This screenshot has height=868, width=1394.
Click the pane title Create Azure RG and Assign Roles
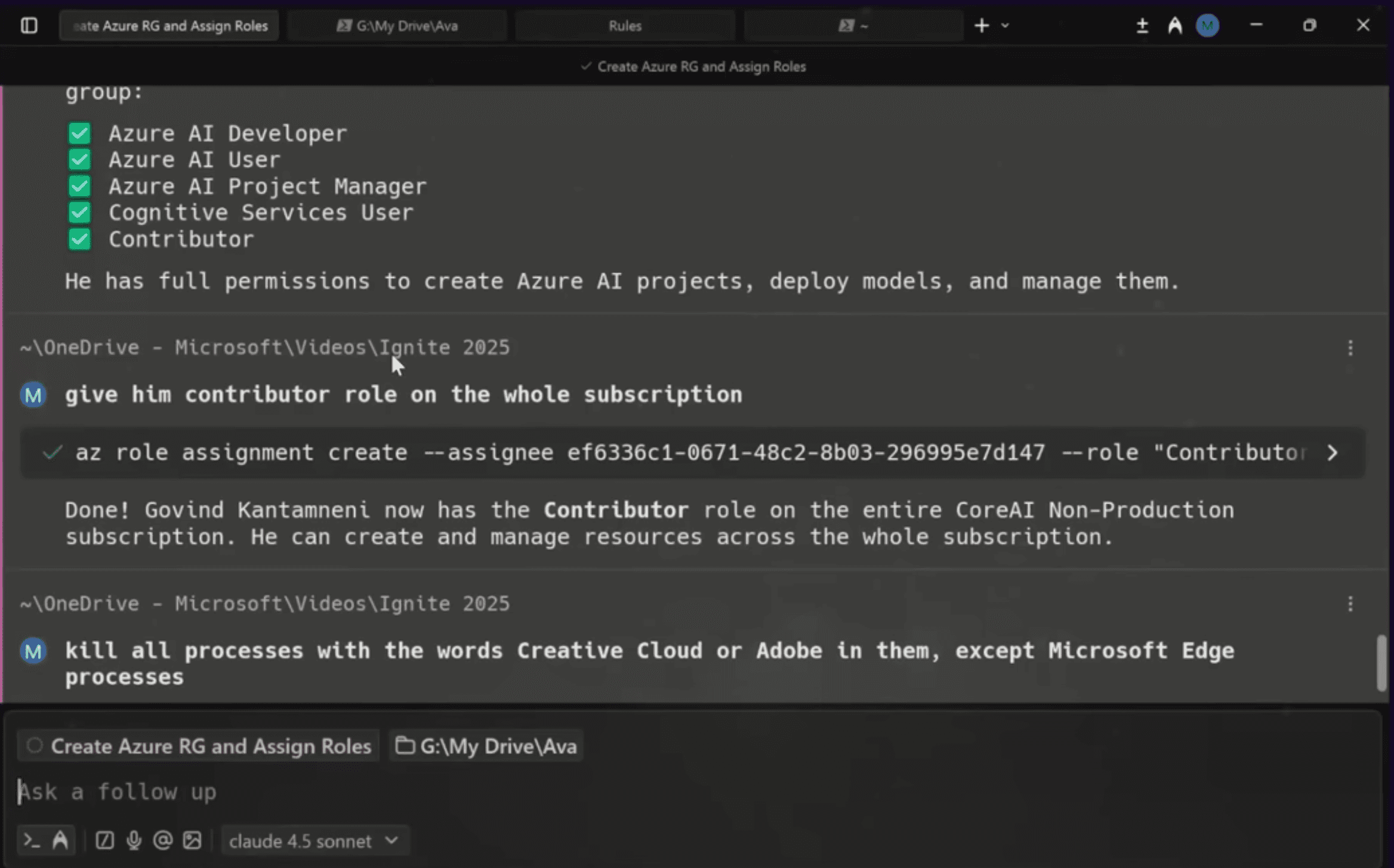click(701, 67)
